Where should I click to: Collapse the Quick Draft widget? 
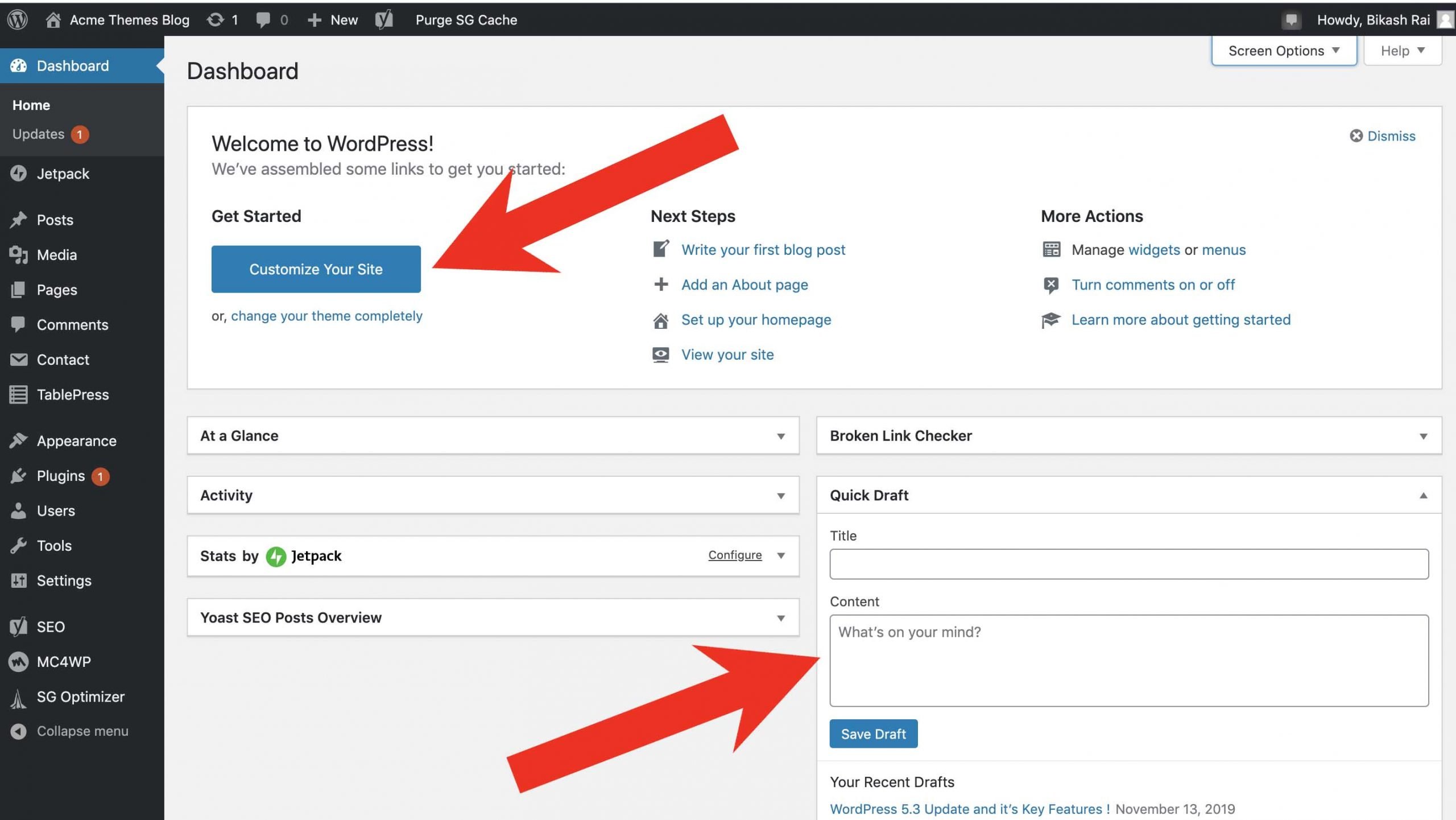[1423, 496]
